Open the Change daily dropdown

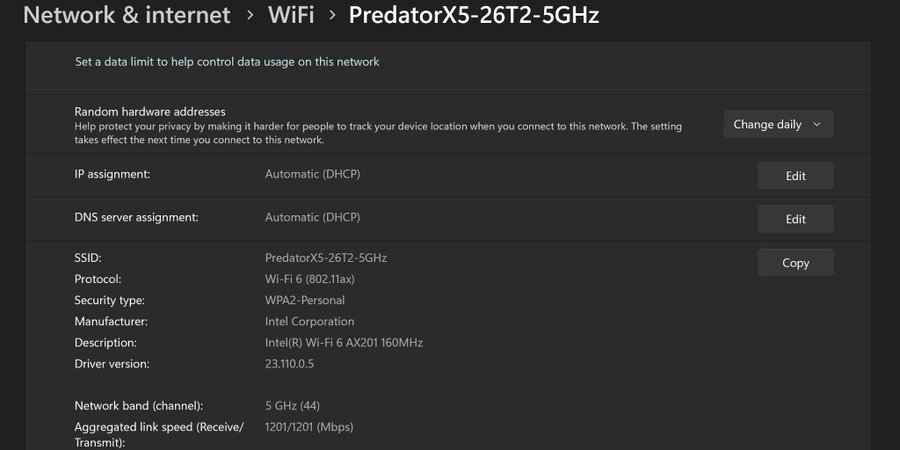point(778,125)
